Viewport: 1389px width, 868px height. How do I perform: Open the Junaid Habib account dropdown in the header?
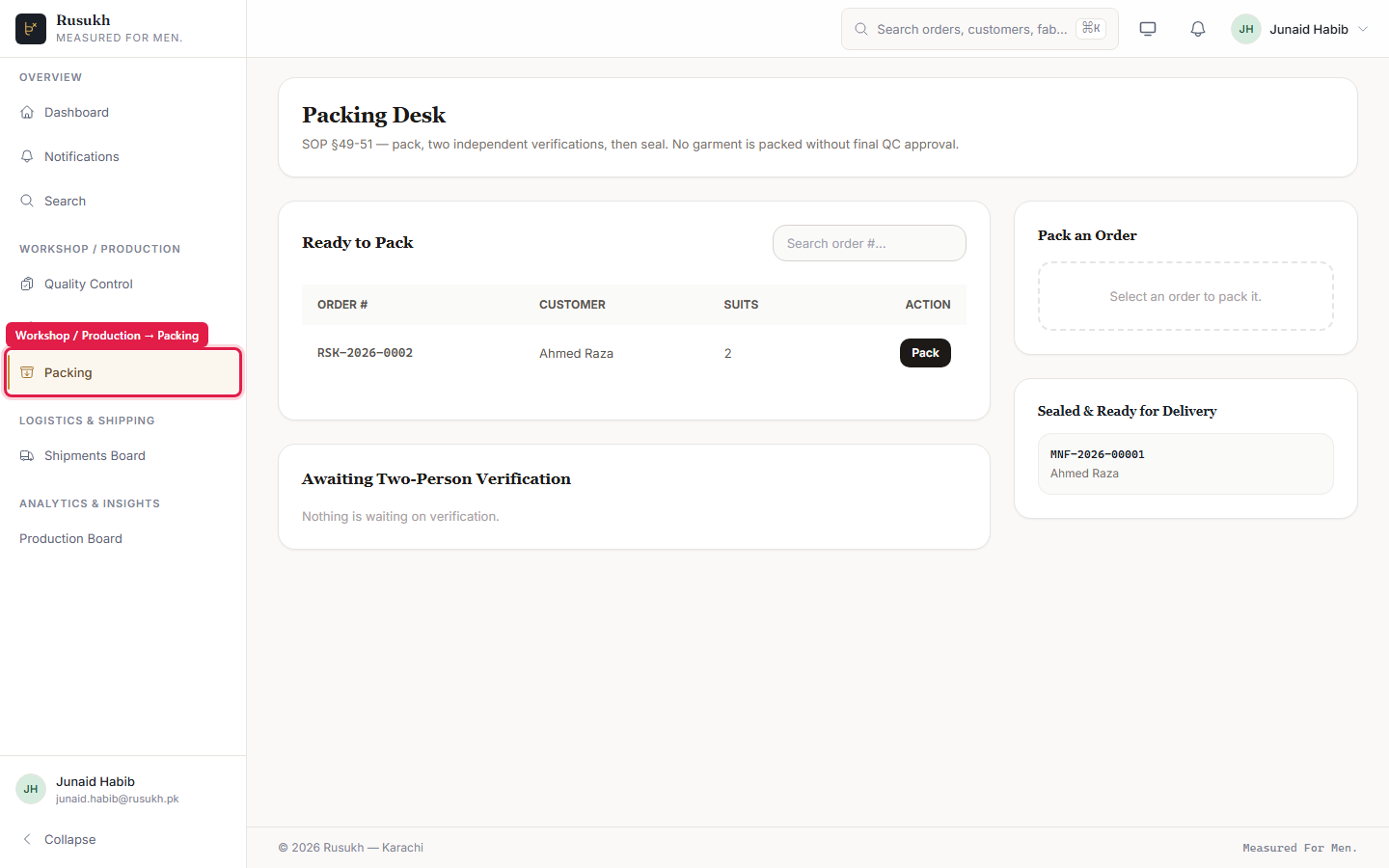pos(1300,29)
